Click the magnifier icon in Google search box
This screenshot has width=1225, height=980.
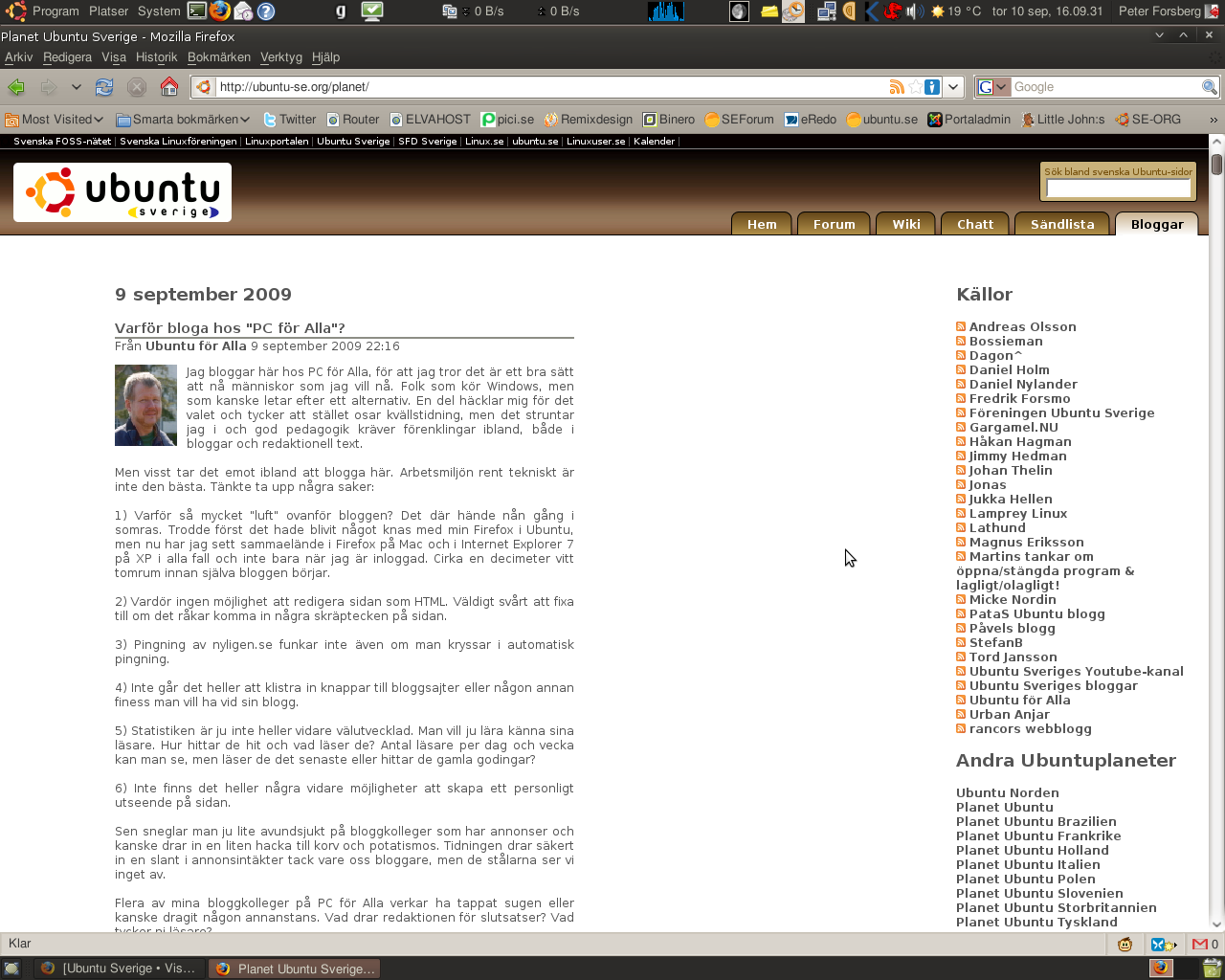point(1210,87)
